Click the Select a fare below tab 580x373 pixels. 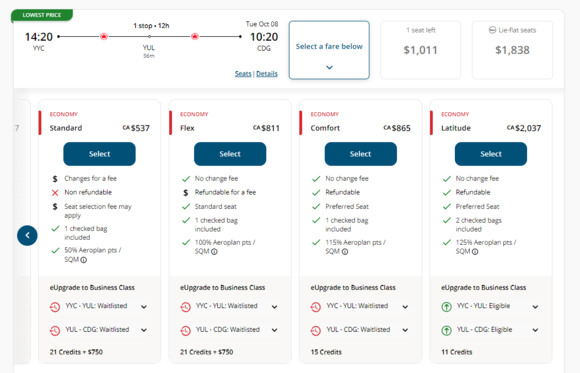(x=329, y=50)
